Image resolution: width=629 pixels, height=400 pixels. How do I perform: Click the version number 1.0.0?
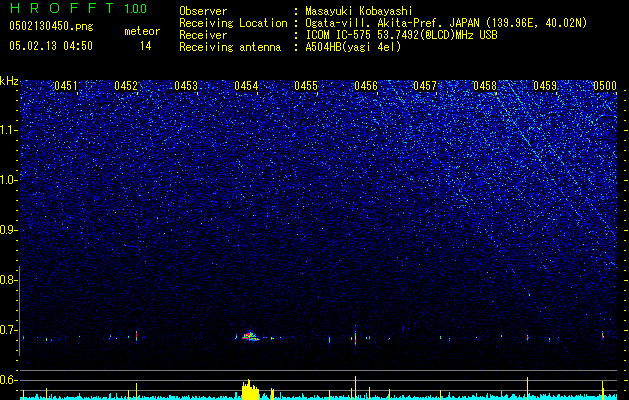136,8
